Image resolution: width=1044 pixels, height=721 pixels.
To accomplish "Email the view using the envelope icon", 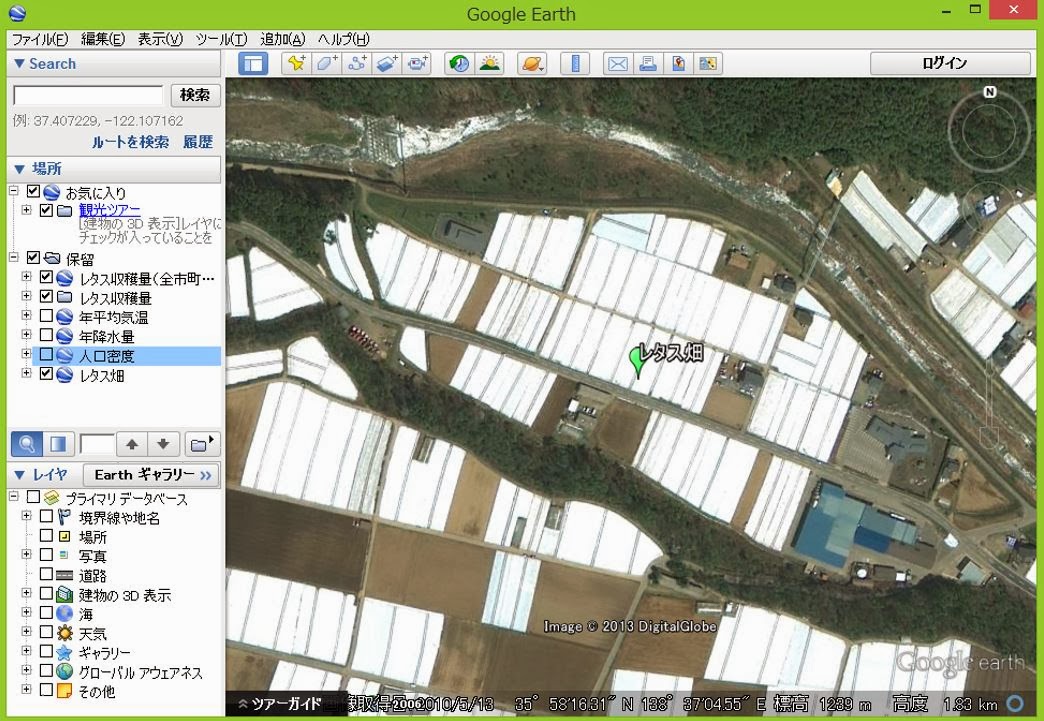I will coord(618,64).
